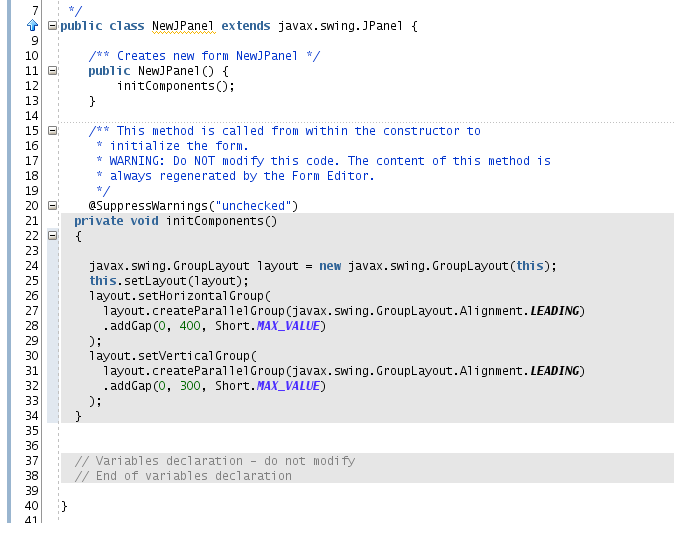Click the 'Creates new form NewJPanel' comment
688x538 pixels.
[x=204, y=56]
